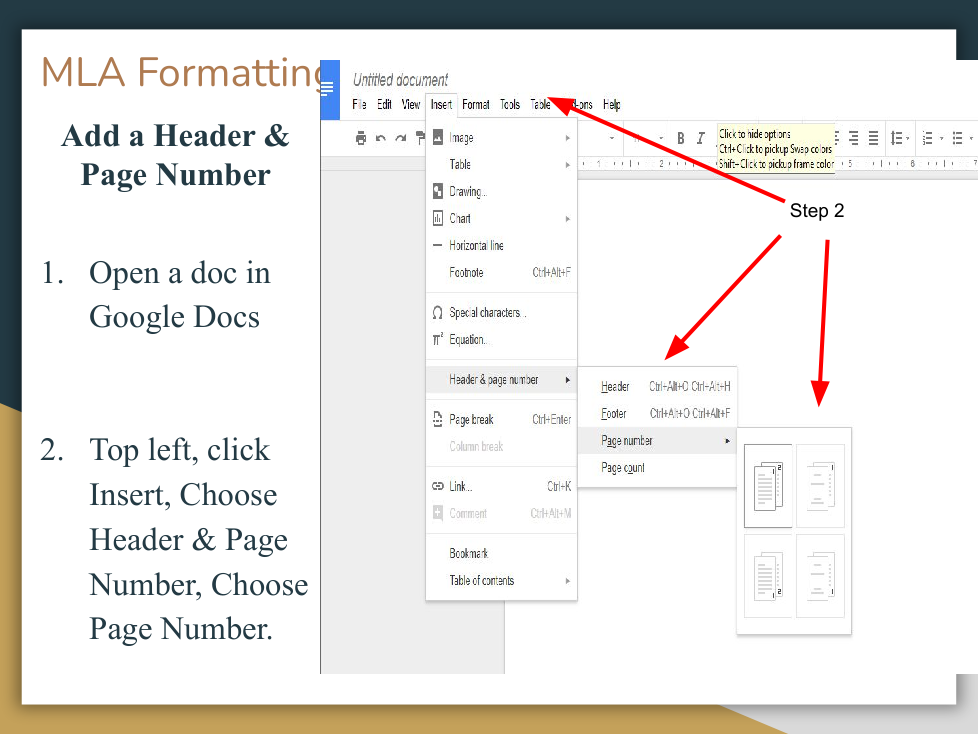Click Header in the submenu

pos(615,387)
